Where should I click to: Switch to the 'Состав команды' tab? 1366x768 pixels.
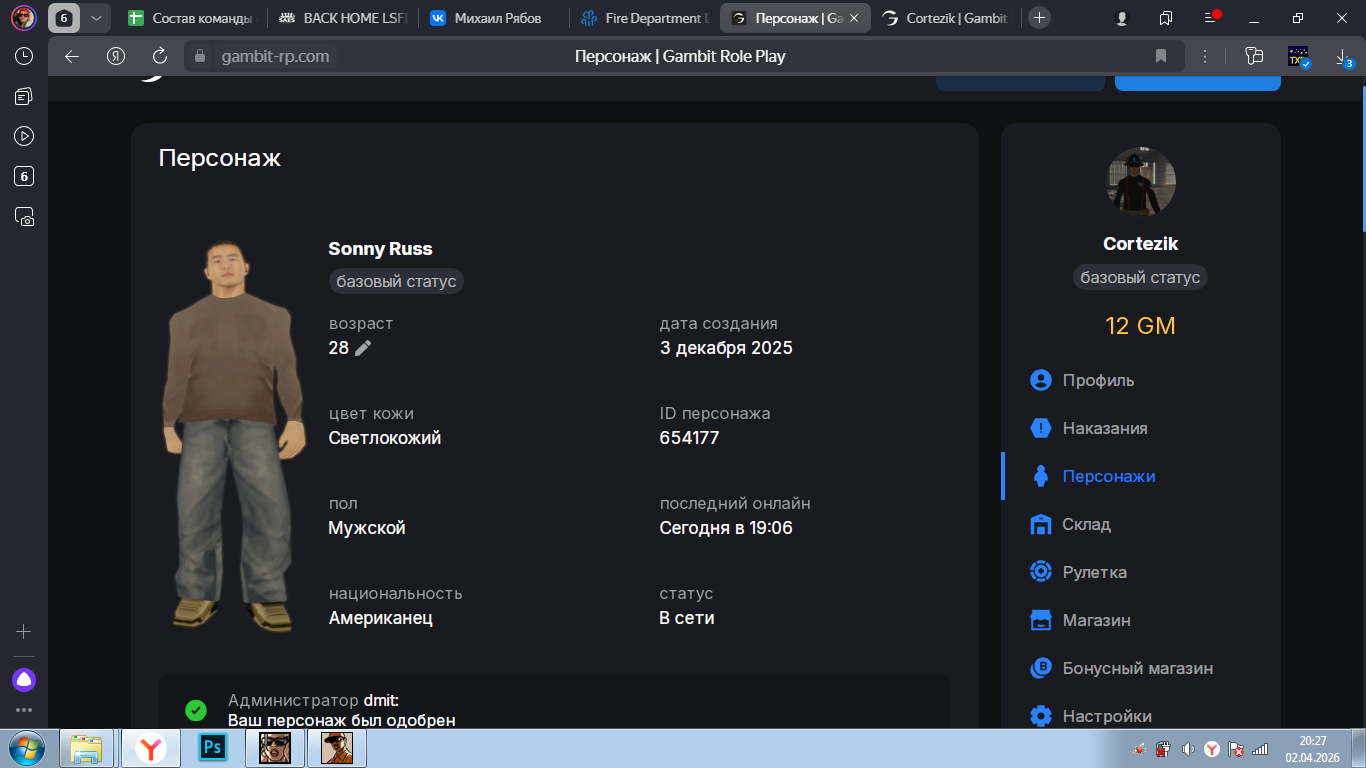point(191,18)
